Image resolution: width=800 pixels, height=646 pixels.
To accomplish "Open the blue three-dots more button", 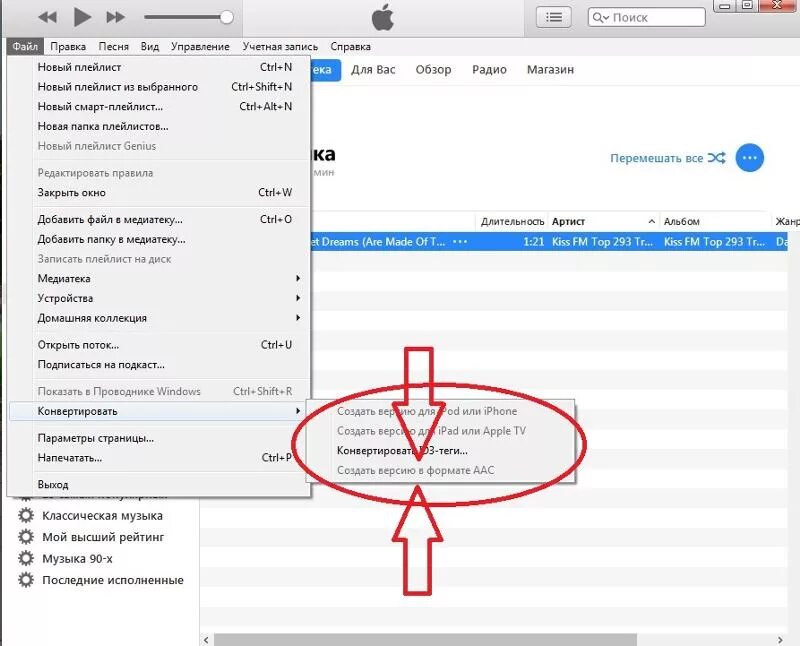I will pos(749,158).
